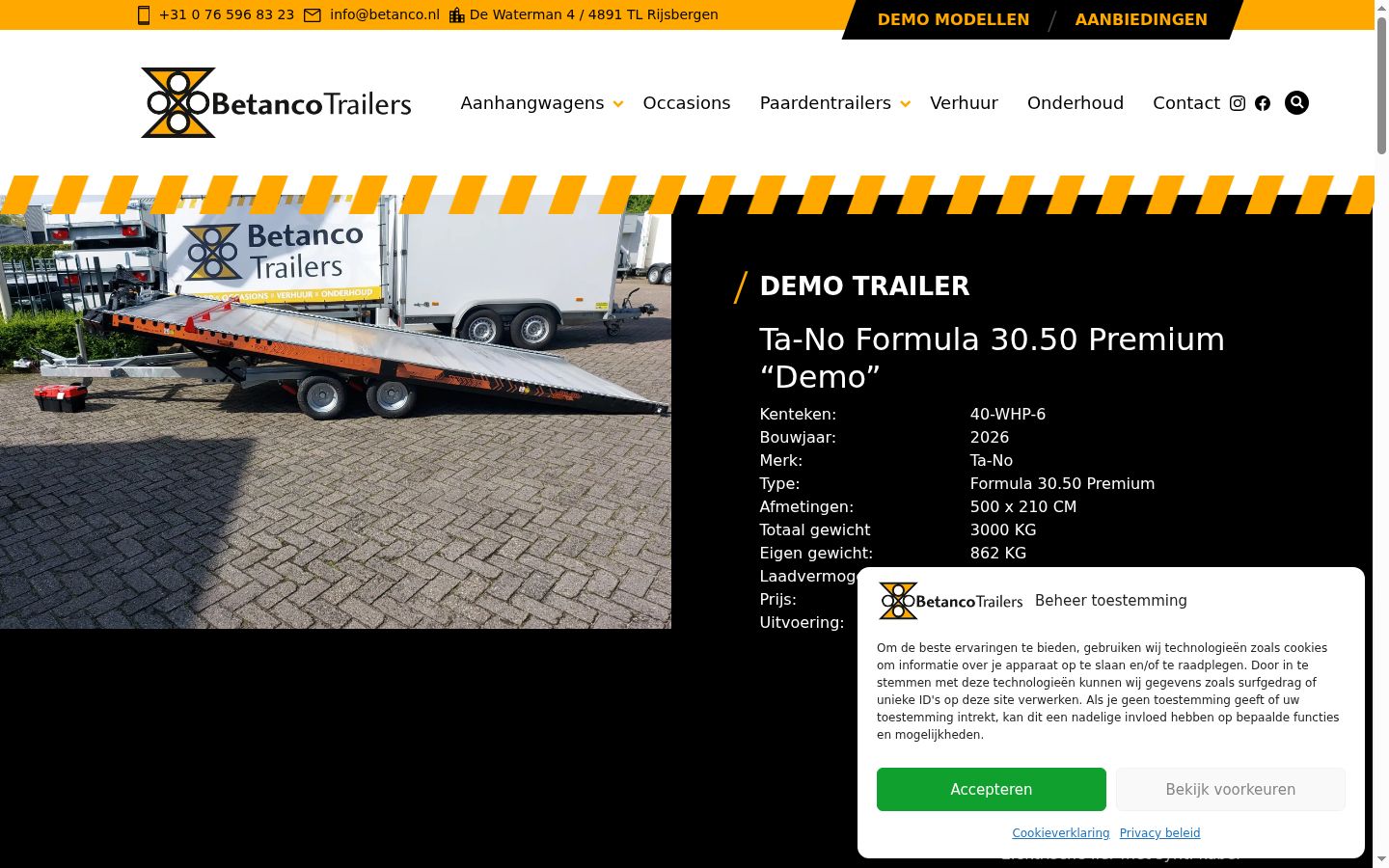Click the building address icon
The width and height of the screenshot is (1389, 868).
coord(457,15)
